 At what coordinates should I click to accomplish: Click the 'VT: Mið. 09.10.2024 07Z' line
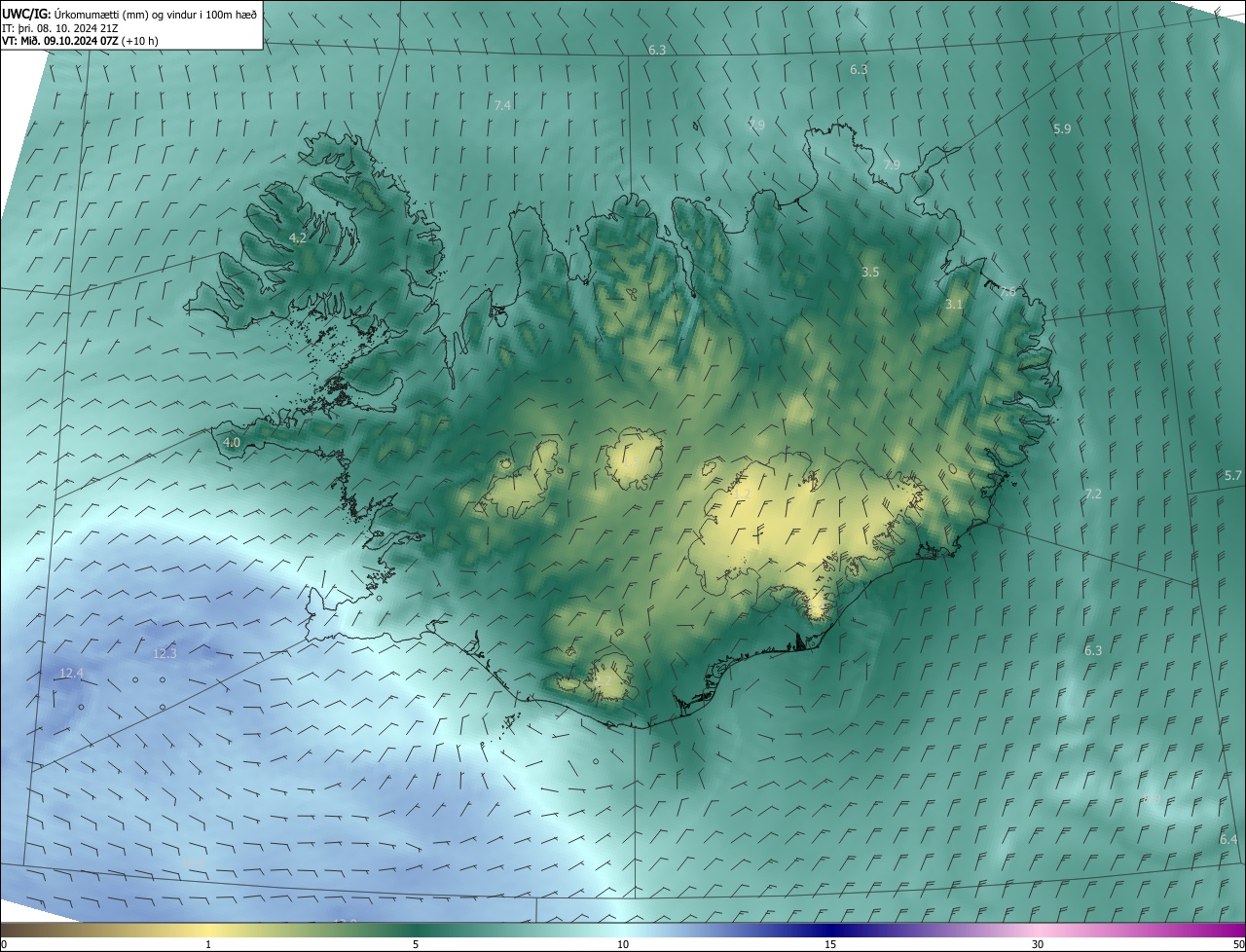click(x=81, y=41)
